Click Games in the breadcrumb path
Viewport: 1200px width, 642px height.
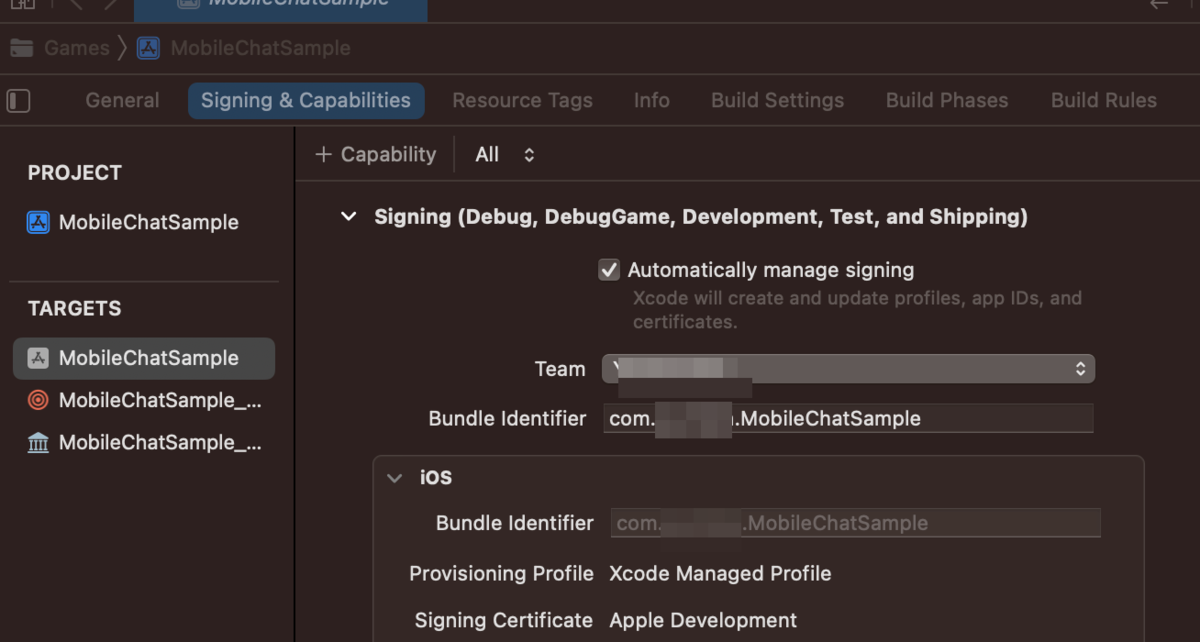coord(77,48)
